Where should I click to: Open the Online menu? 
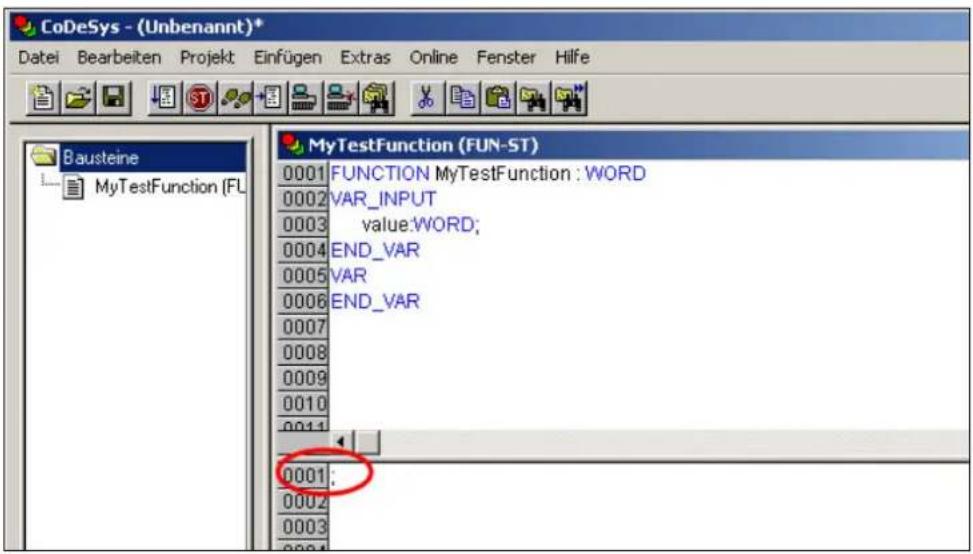coord(433,58)
